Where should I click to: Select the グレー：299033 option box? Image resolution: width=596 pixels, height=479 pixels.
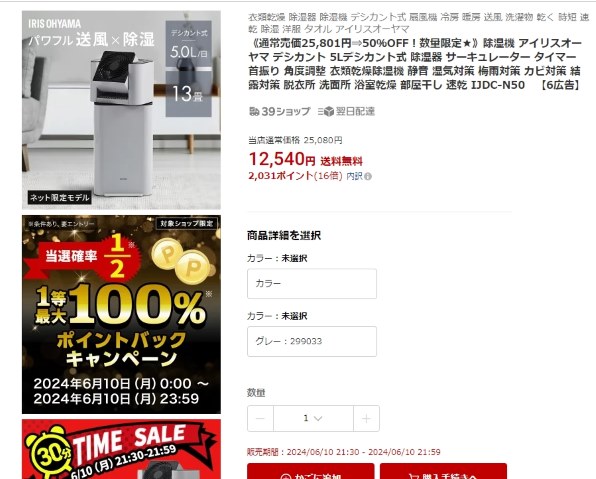pos(312,341)
